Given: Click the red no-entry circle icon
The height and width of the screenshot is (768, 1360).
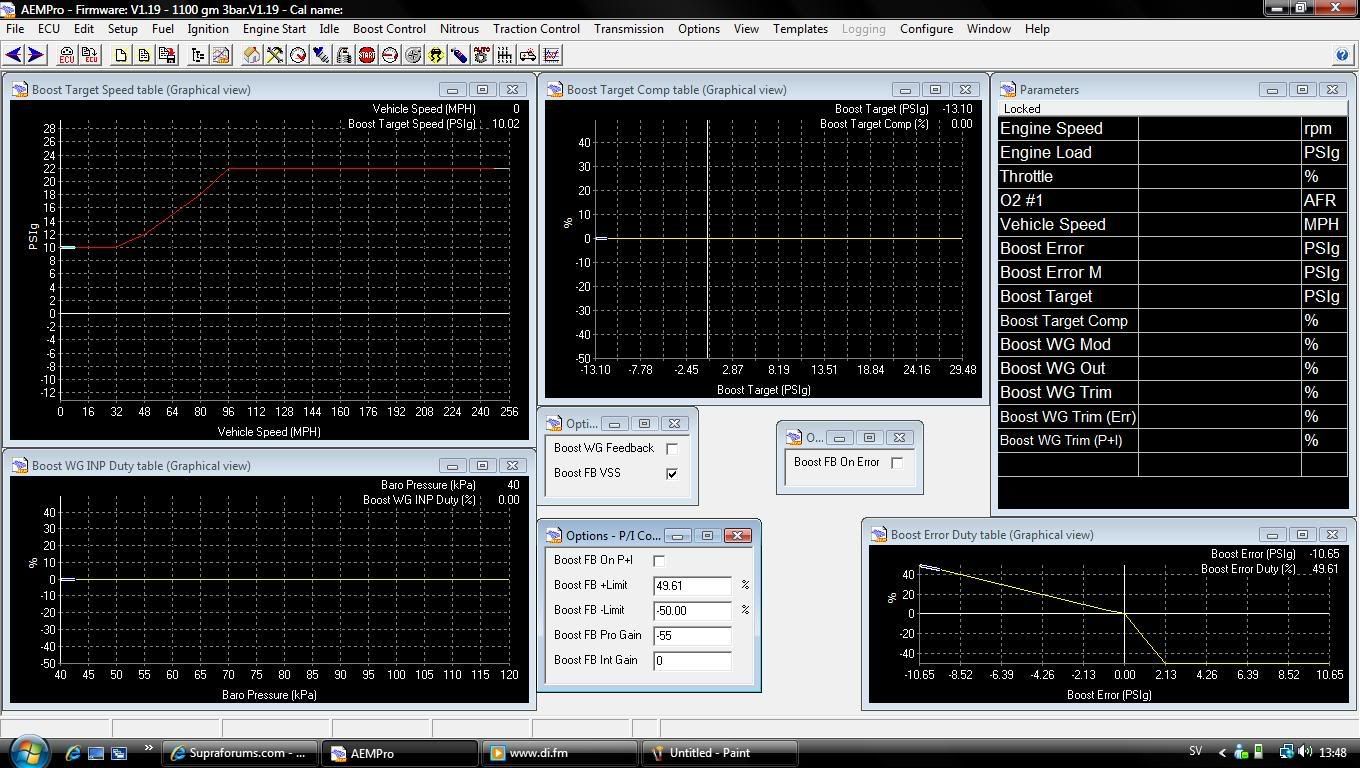Looking at the screenshot, I should (x=390, y=55).
